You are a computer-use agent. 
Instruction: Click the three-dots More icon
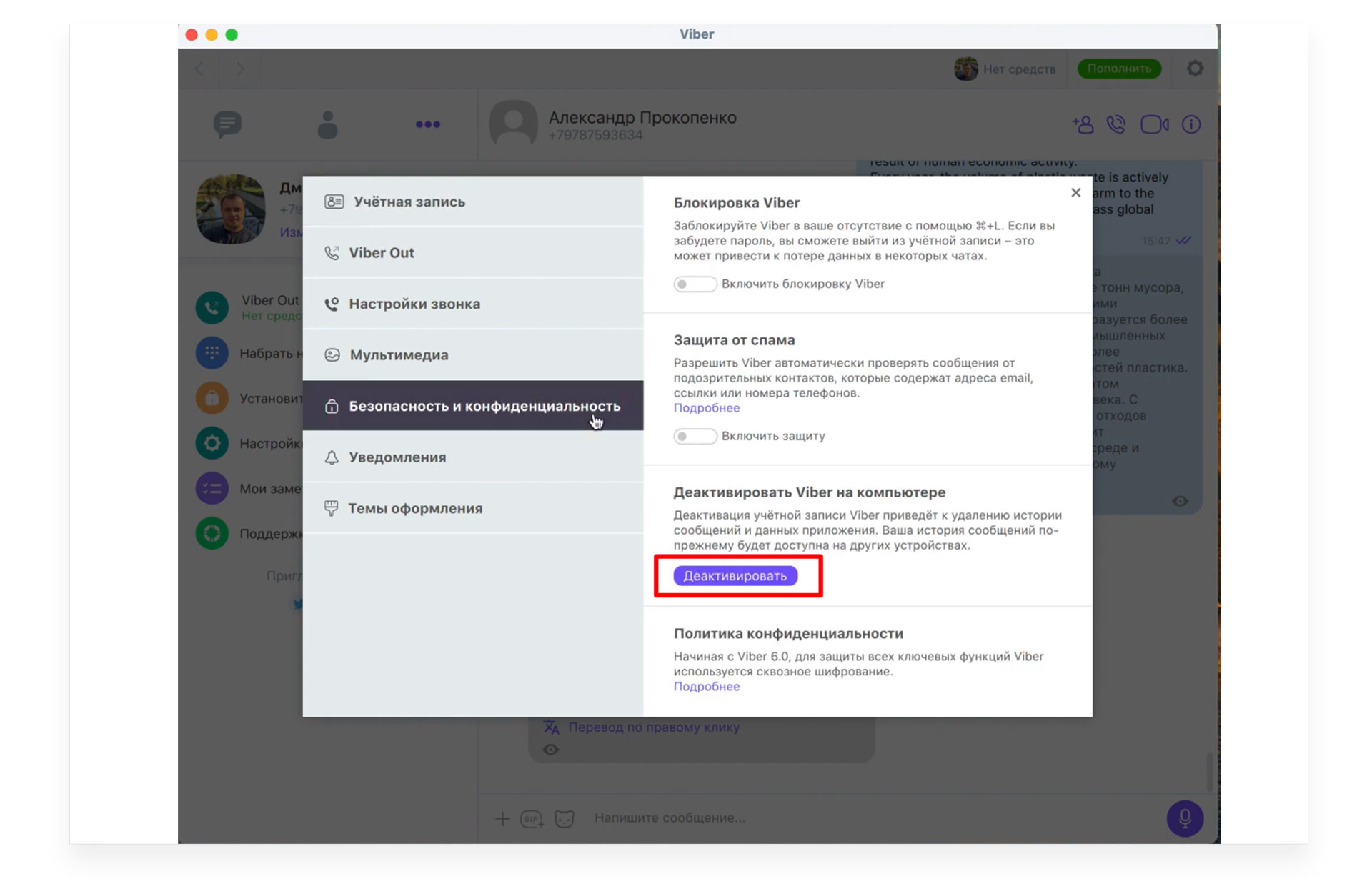[x=427, y=125]
